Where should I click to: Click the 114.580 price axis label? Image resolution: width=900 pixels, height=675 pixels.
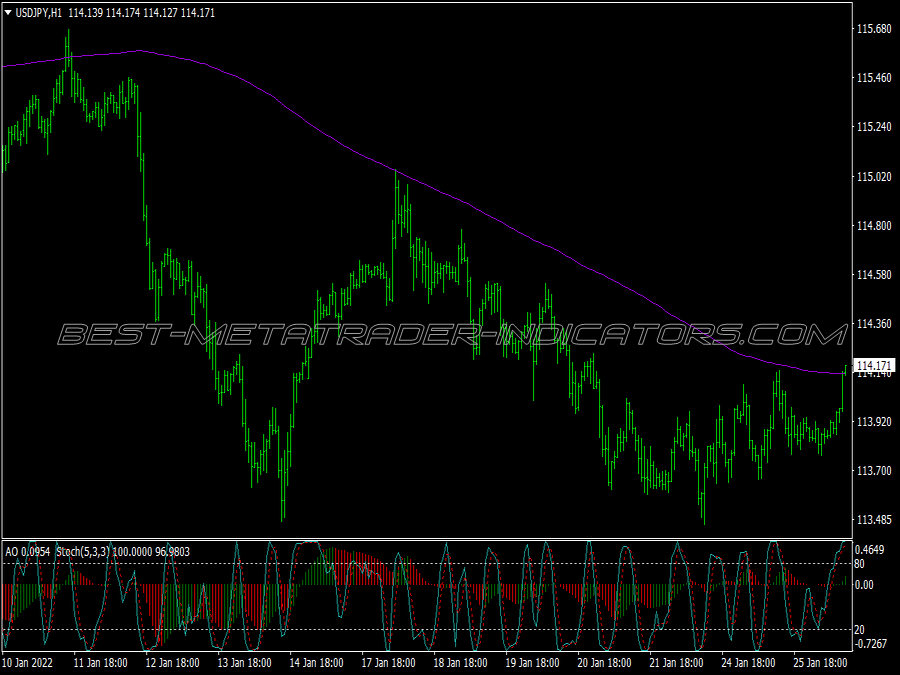click(x=874, y=275)
